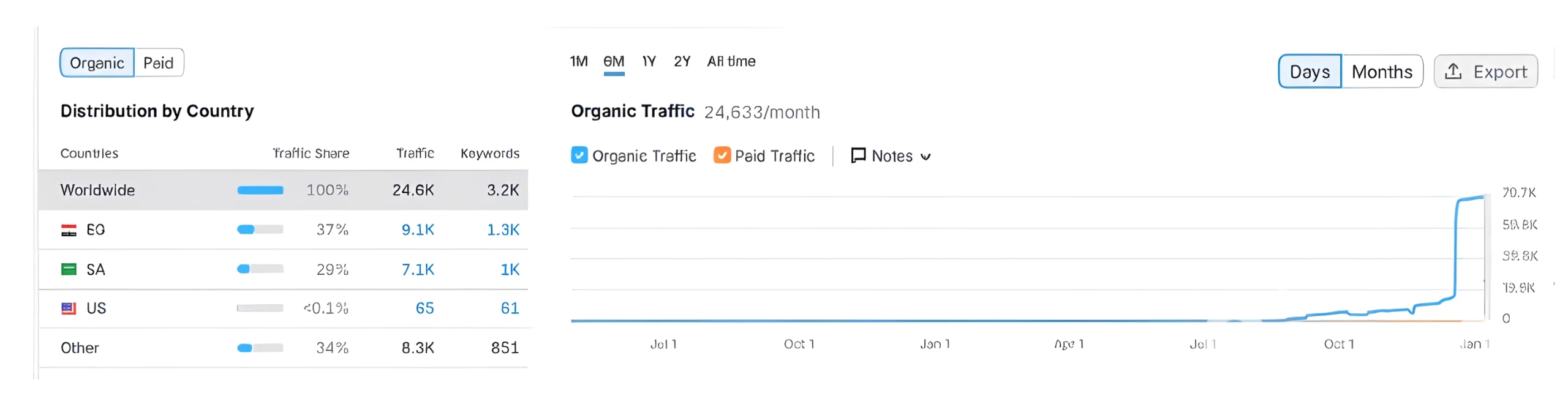Viewport: 1568px width, 415px height.
Task: Uncheck the Organic Traffic checkbox
Action: (579, 155)
